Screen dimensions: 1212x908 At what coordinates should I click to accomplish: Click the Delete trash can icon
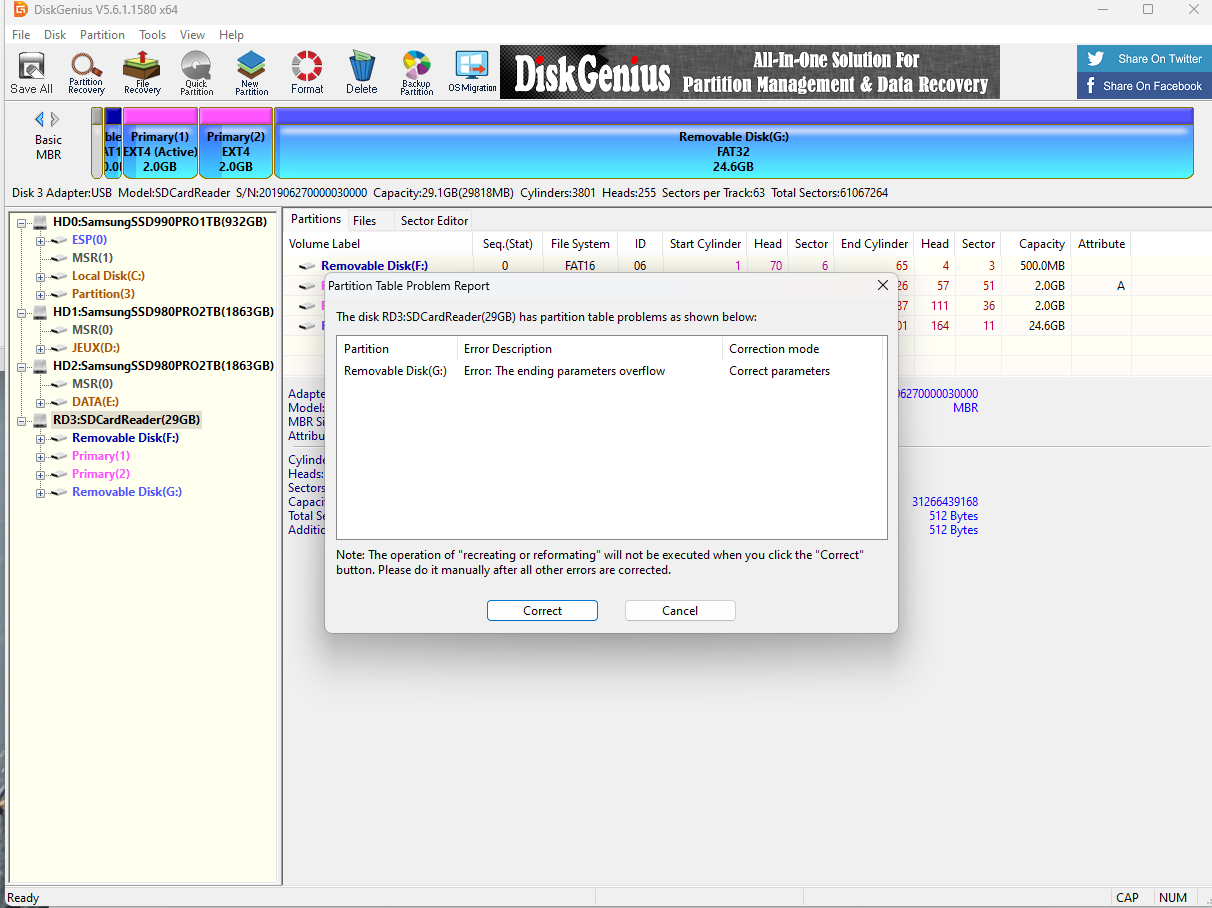pos(362,73)
